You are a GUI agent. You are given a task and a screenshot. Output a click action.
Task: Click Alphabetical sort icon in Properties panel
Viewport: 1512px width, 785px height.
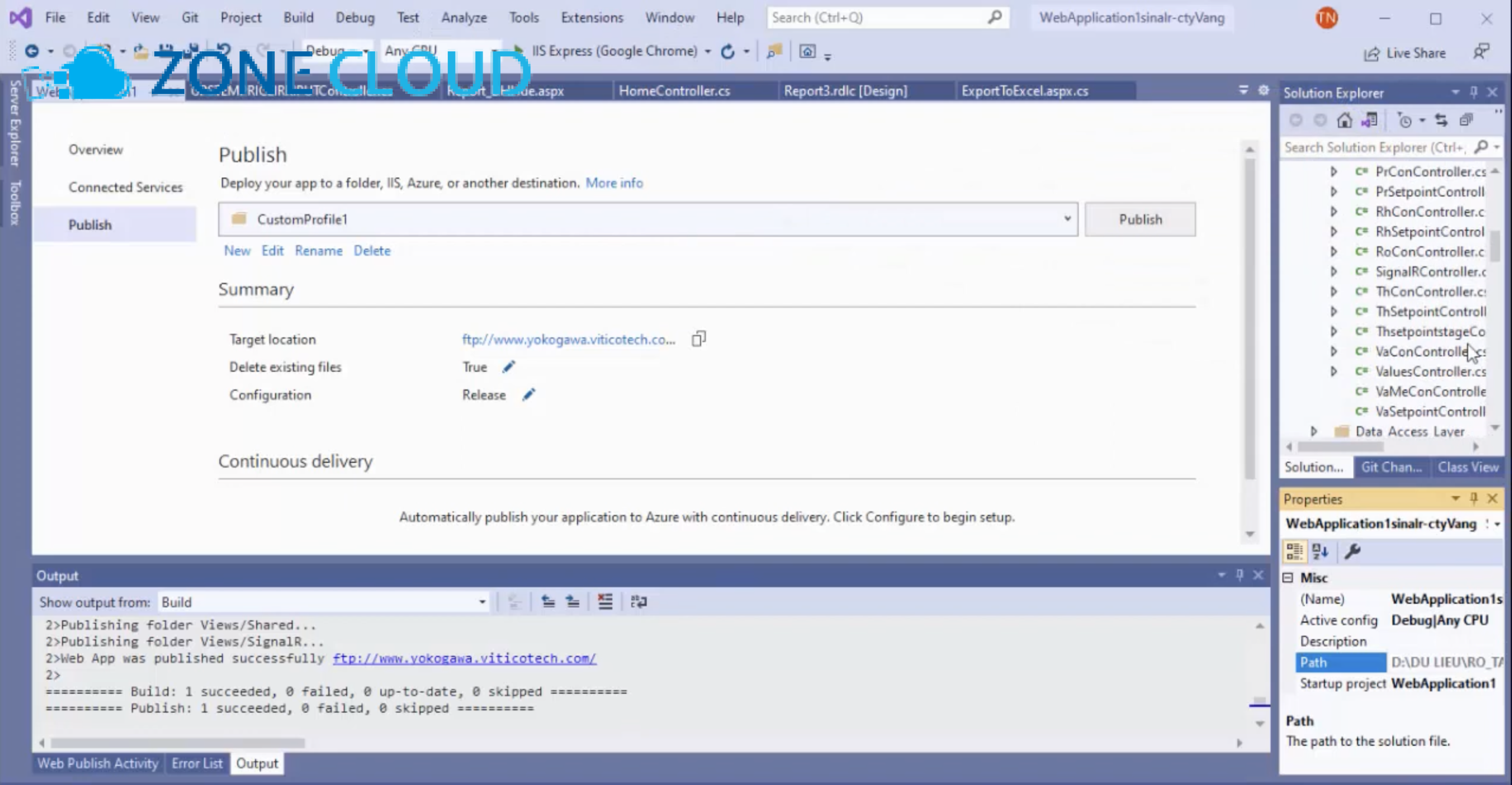pyautogui.click(x=1320, y=552)
